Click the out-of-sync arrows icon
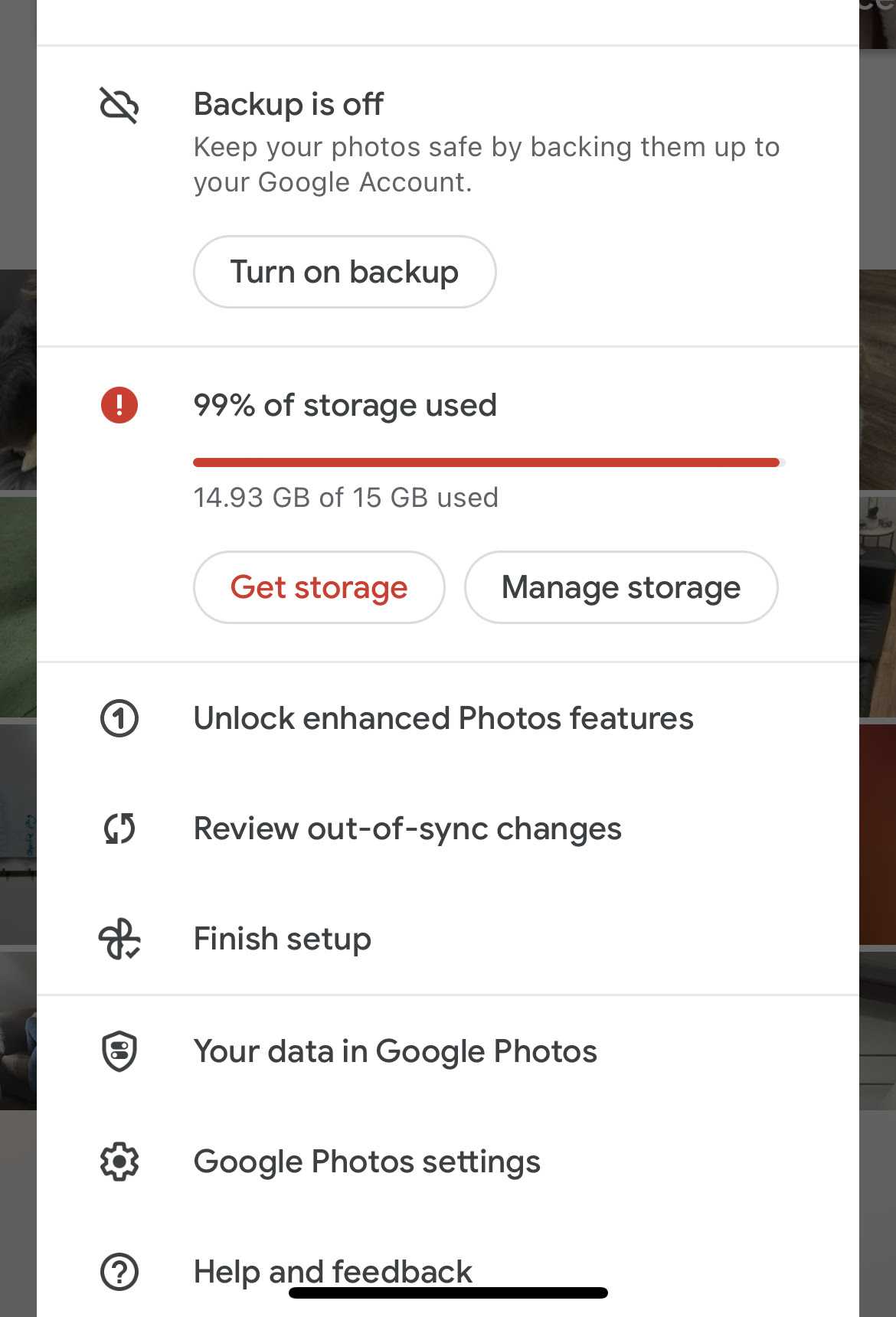896x1317 pixels. tap(119, 828)
